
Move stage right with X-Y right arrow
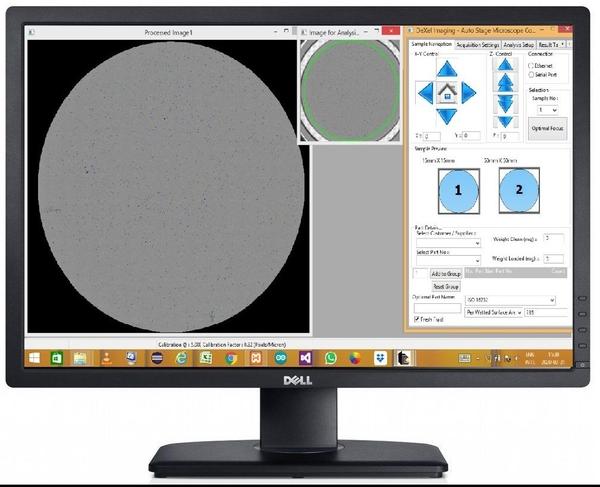468,93
